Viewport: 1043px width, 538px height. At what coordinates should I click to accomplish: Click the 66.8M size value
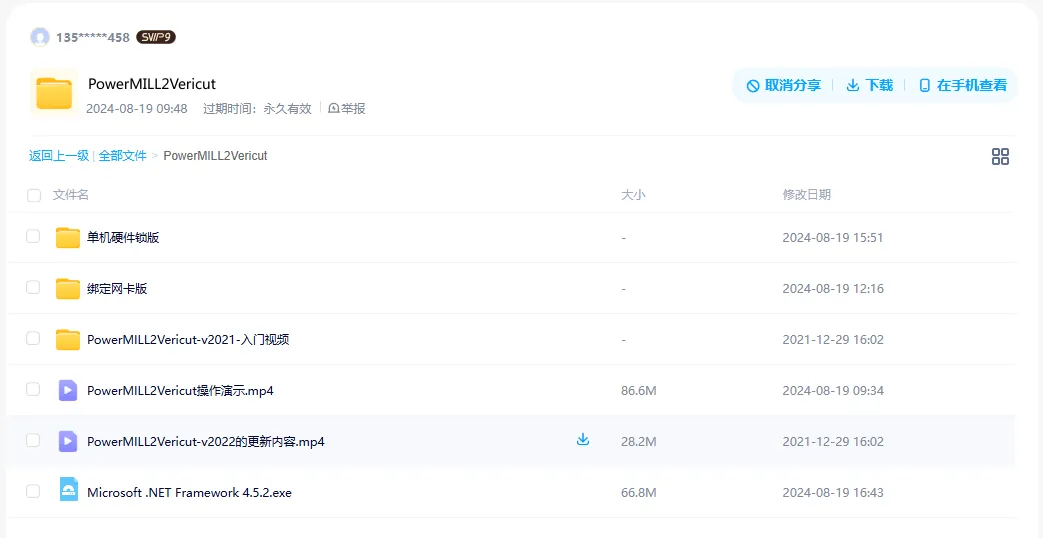coord(639,493)
